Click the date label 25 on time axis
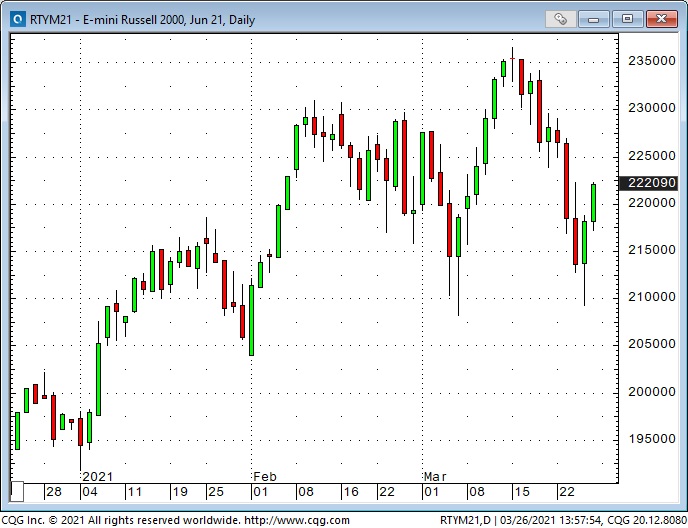Image resolution: width=688 pixels, height=528 pixels. (216, 492)
